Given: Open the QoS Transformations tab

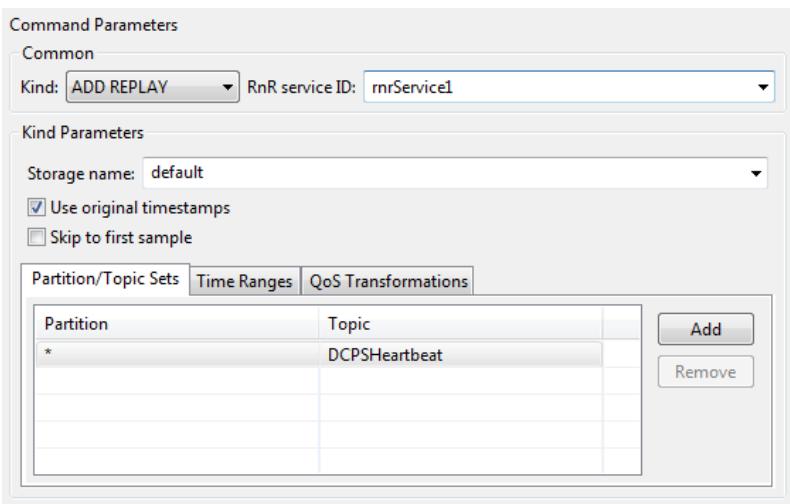Looking at the screenshot, I should (x=388, y=281).
